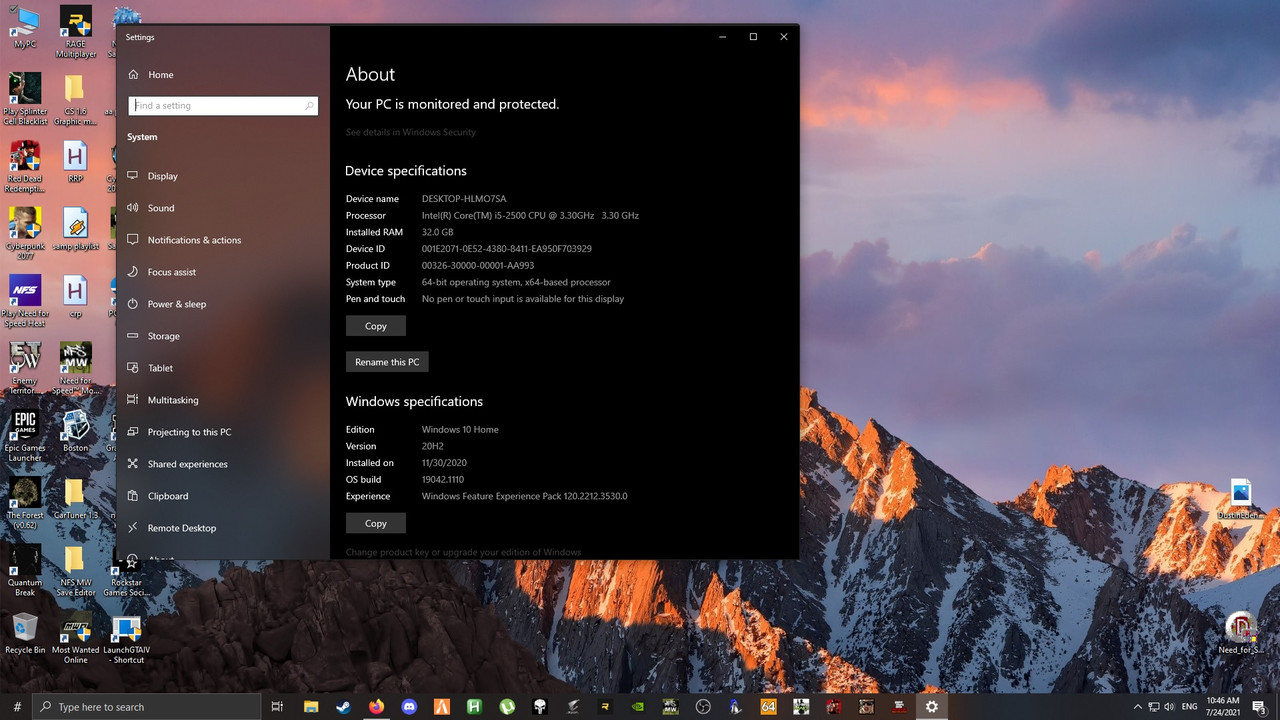The image size is (1280, 720).
Task: Copy the Device specifications
Action: coord(376,326)
